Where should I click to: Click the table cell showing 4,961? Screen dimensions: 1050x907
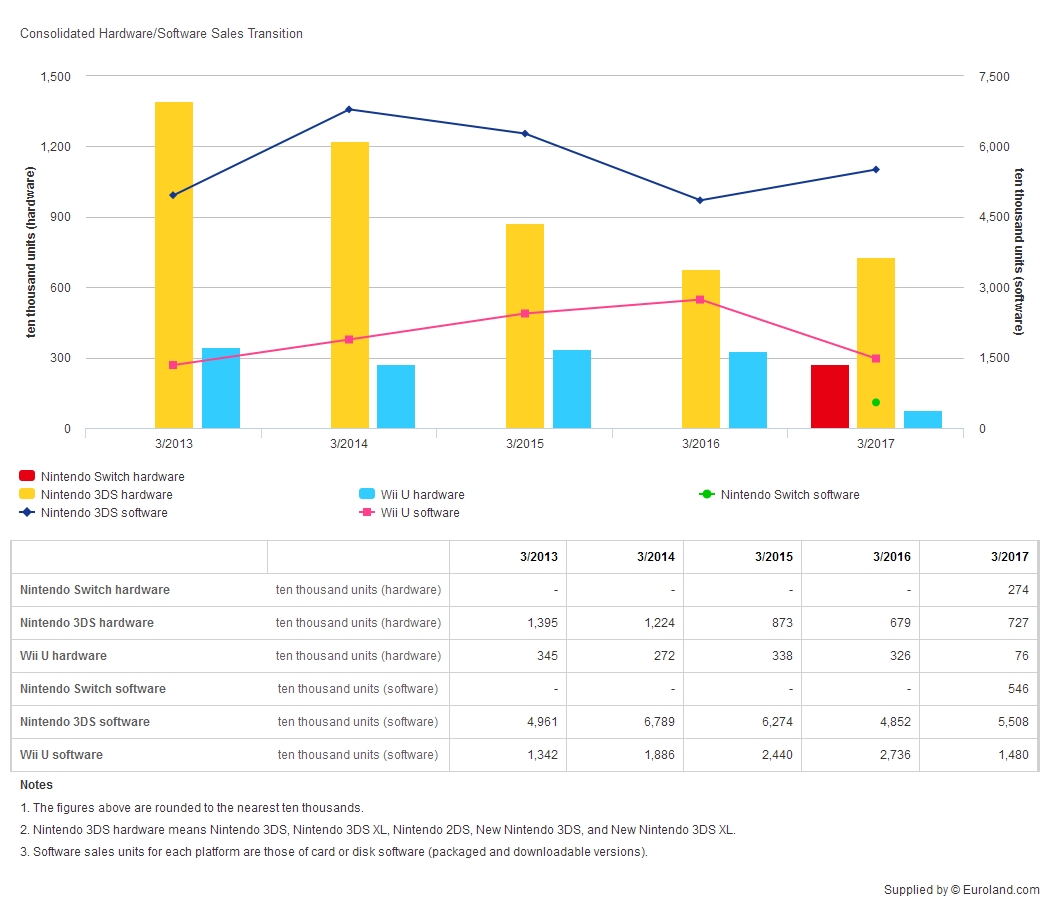coord(508,721)
